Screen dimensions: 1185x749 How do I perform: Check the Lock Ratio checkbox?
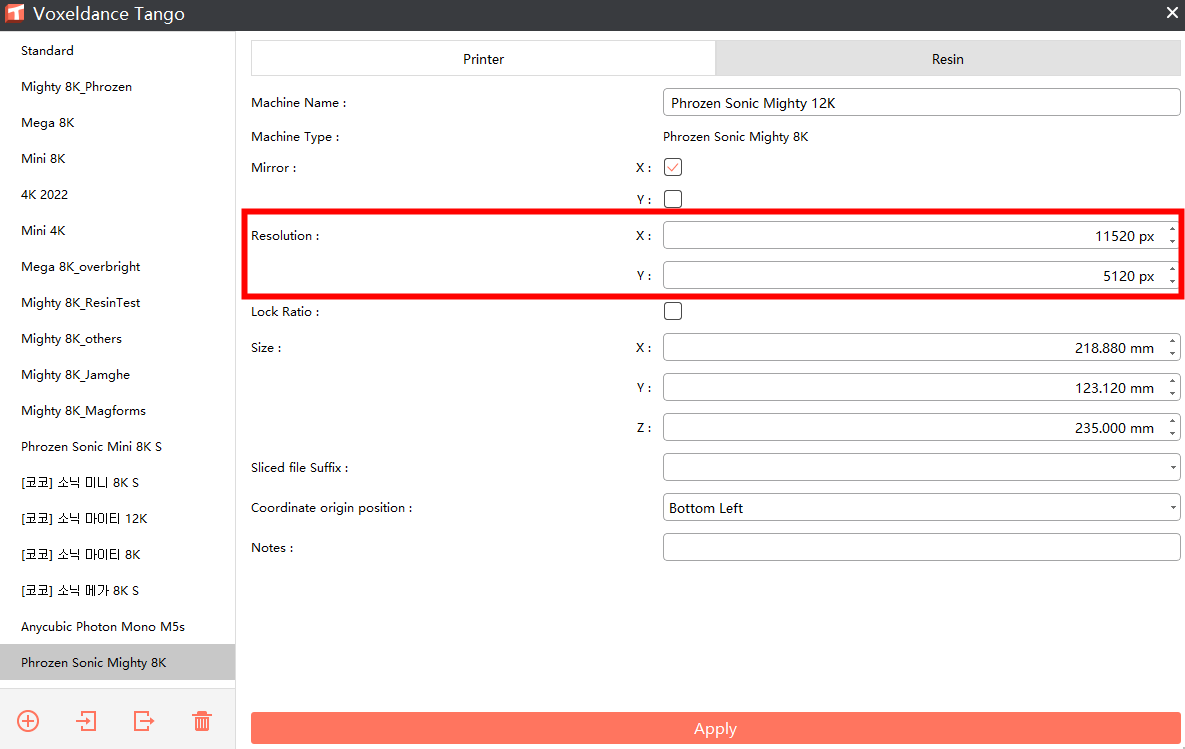click(x=673, y=311)
